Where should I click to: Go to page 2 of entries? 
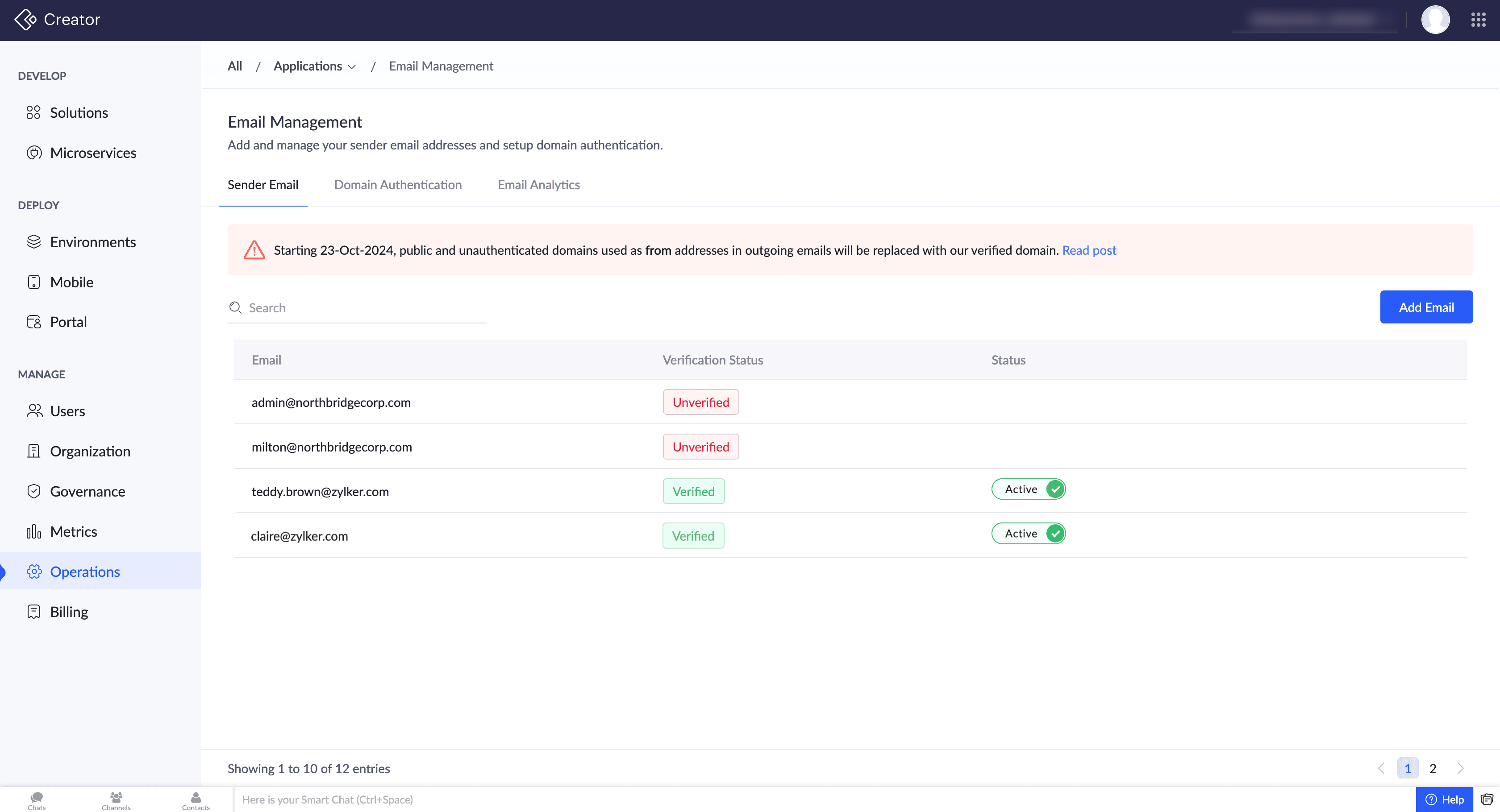coord(1433,768)
